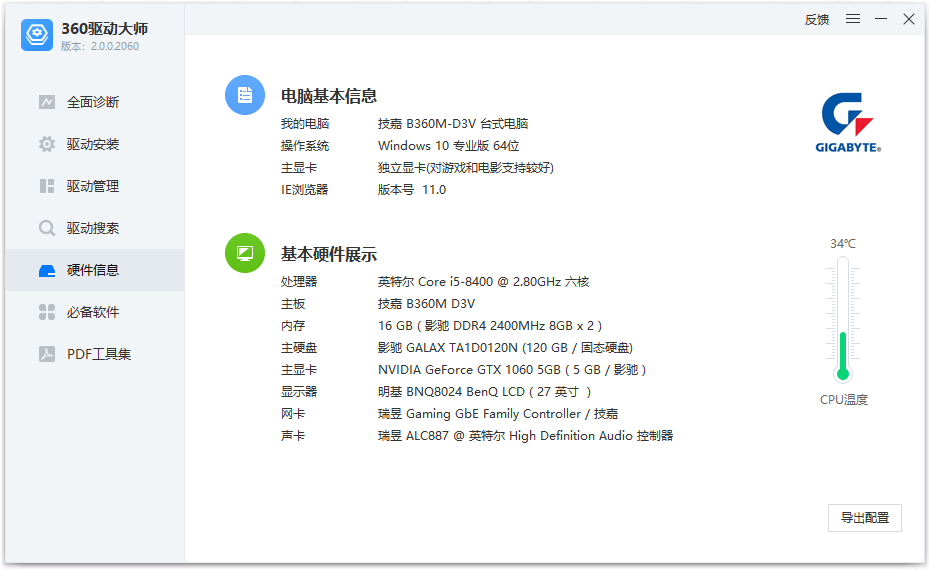The width and height of the screenshot is (930, 570).
Task: Click motherboard value 技嘉 B360M D3V
Action: (426, 304)
